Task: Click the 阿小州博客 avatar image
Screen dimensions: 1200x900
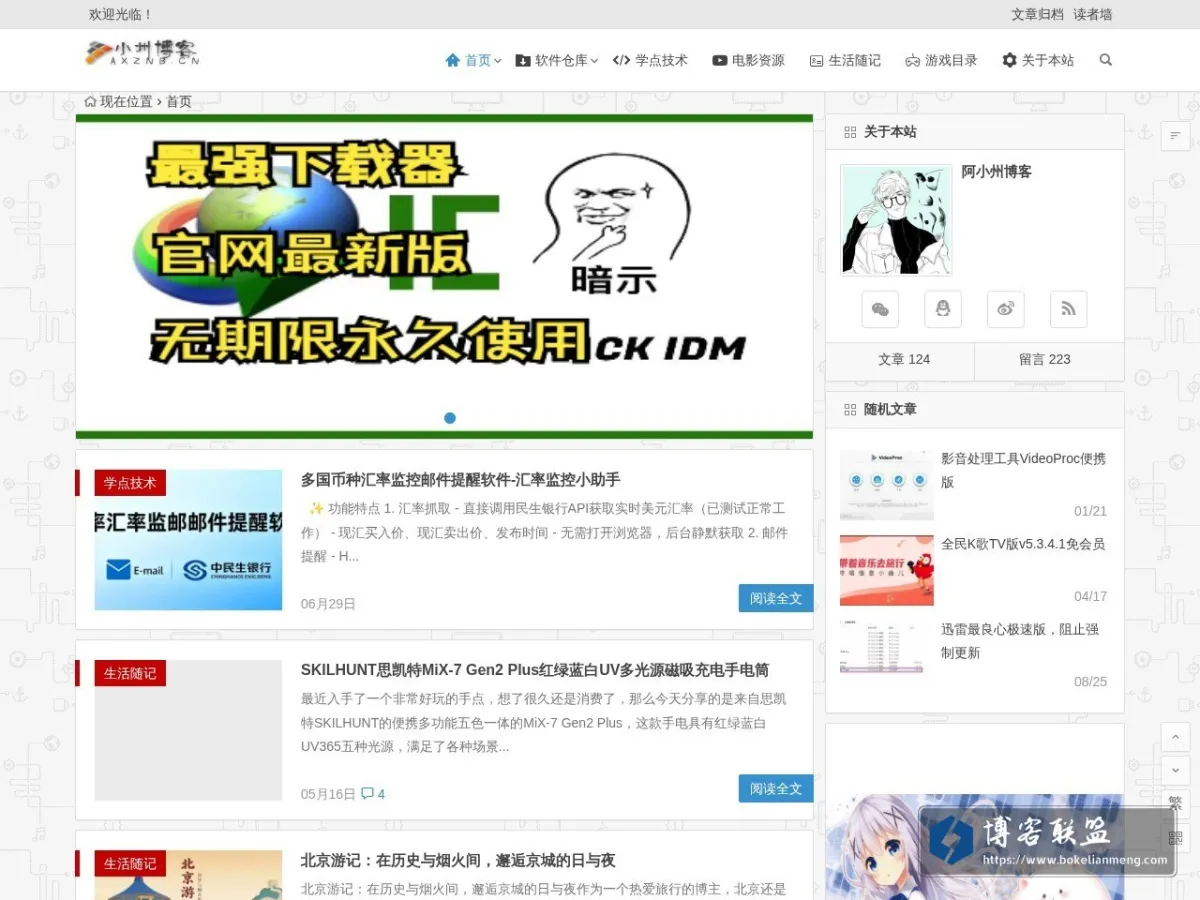Action: pyautogui.click(x=897, y=220)
